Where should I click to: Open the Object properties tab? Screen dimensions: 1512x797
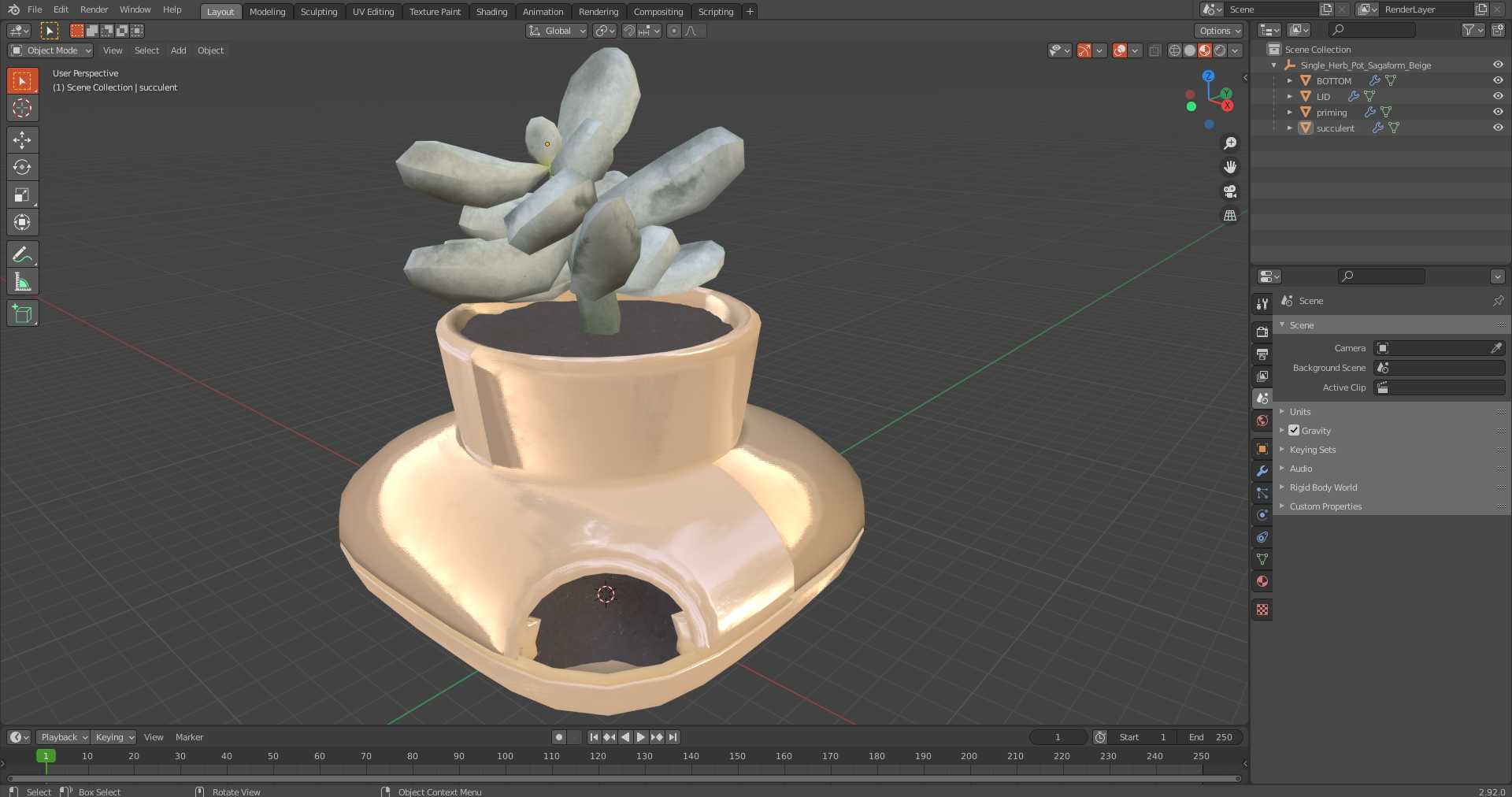click(1262, 449)
